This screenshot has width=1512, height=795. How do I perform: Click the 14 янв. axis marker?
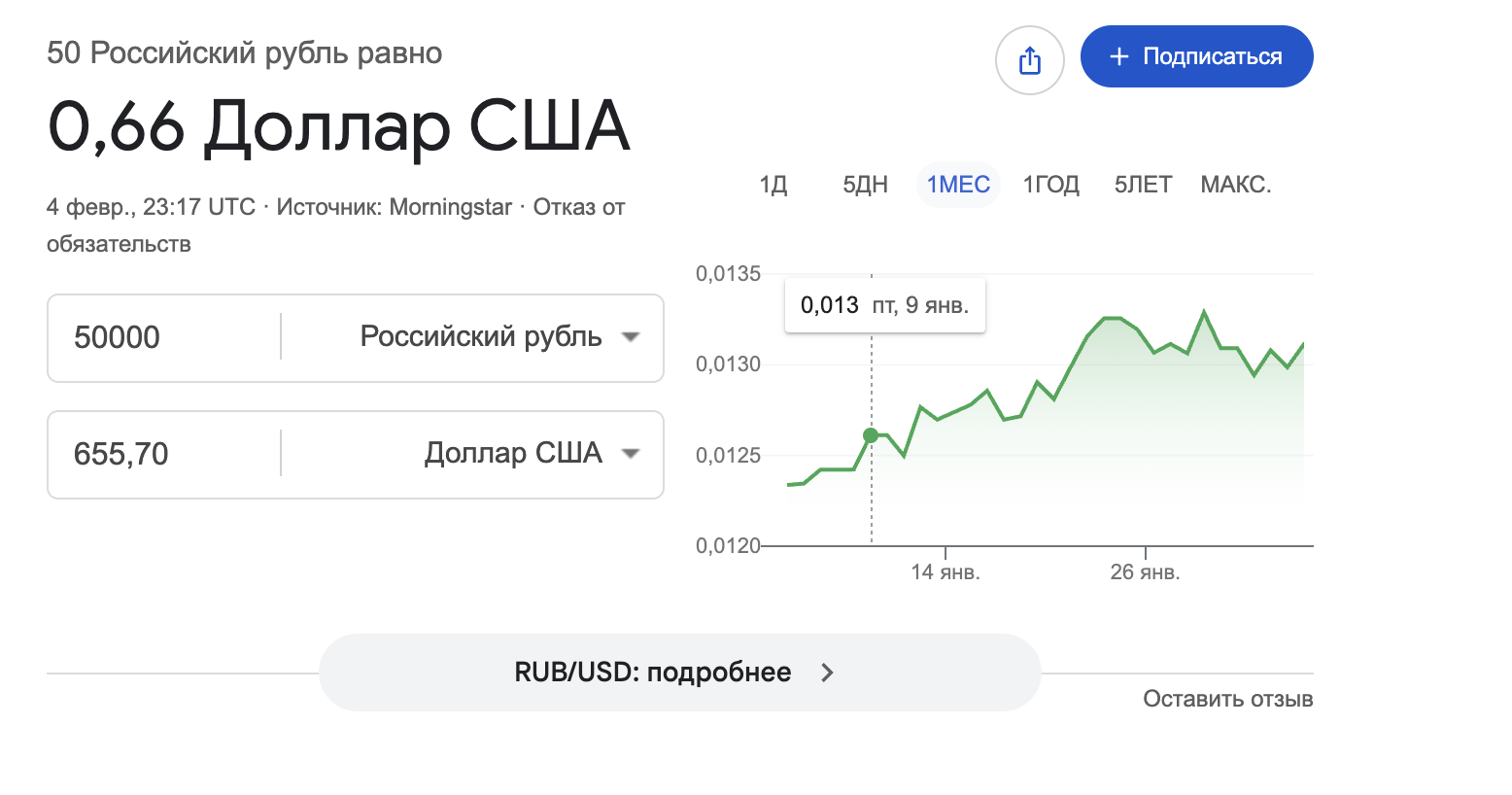pos(945,571)
